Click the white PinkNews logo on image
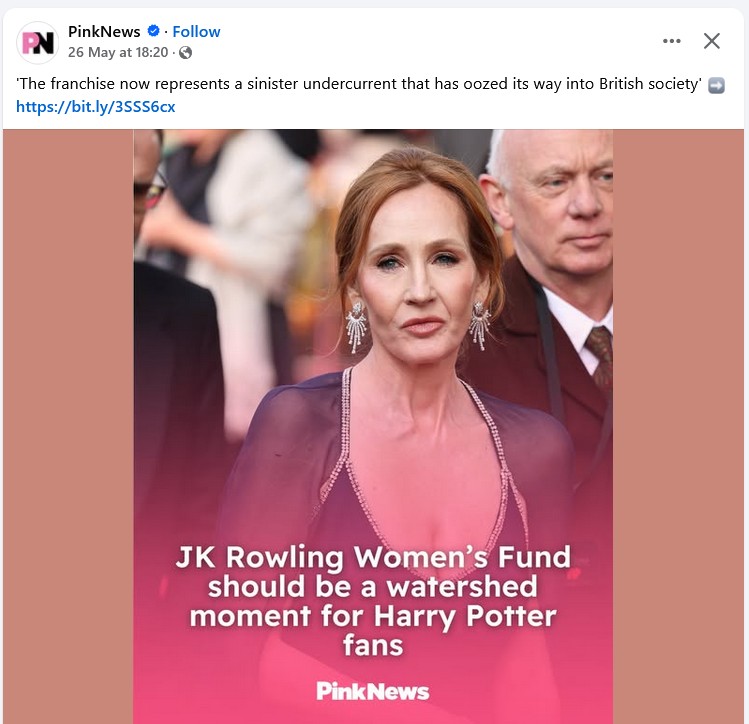This screenshot has width=749, height=724. (372, 691)
